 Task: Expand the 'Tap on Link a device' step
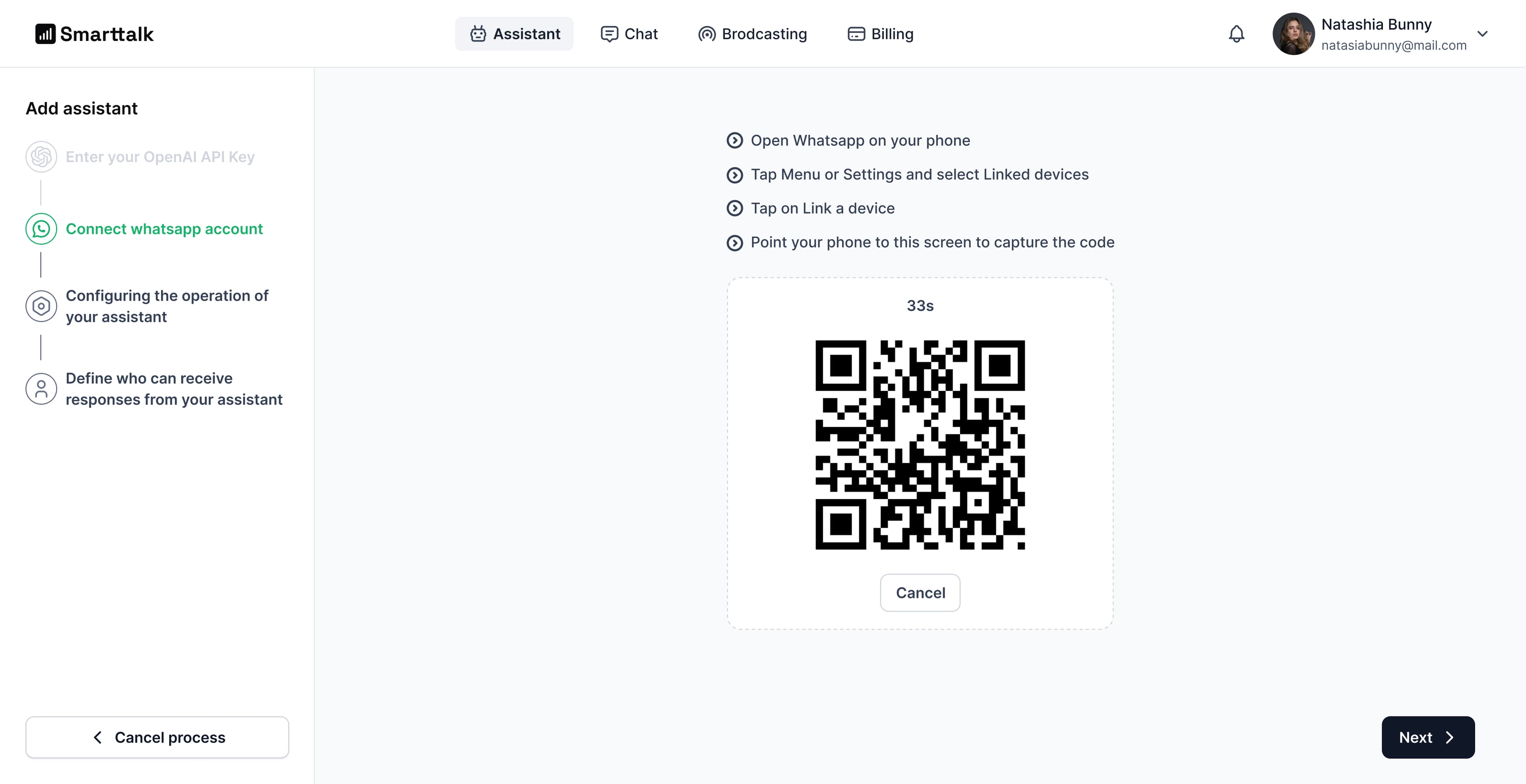click(x=736, y=208)
